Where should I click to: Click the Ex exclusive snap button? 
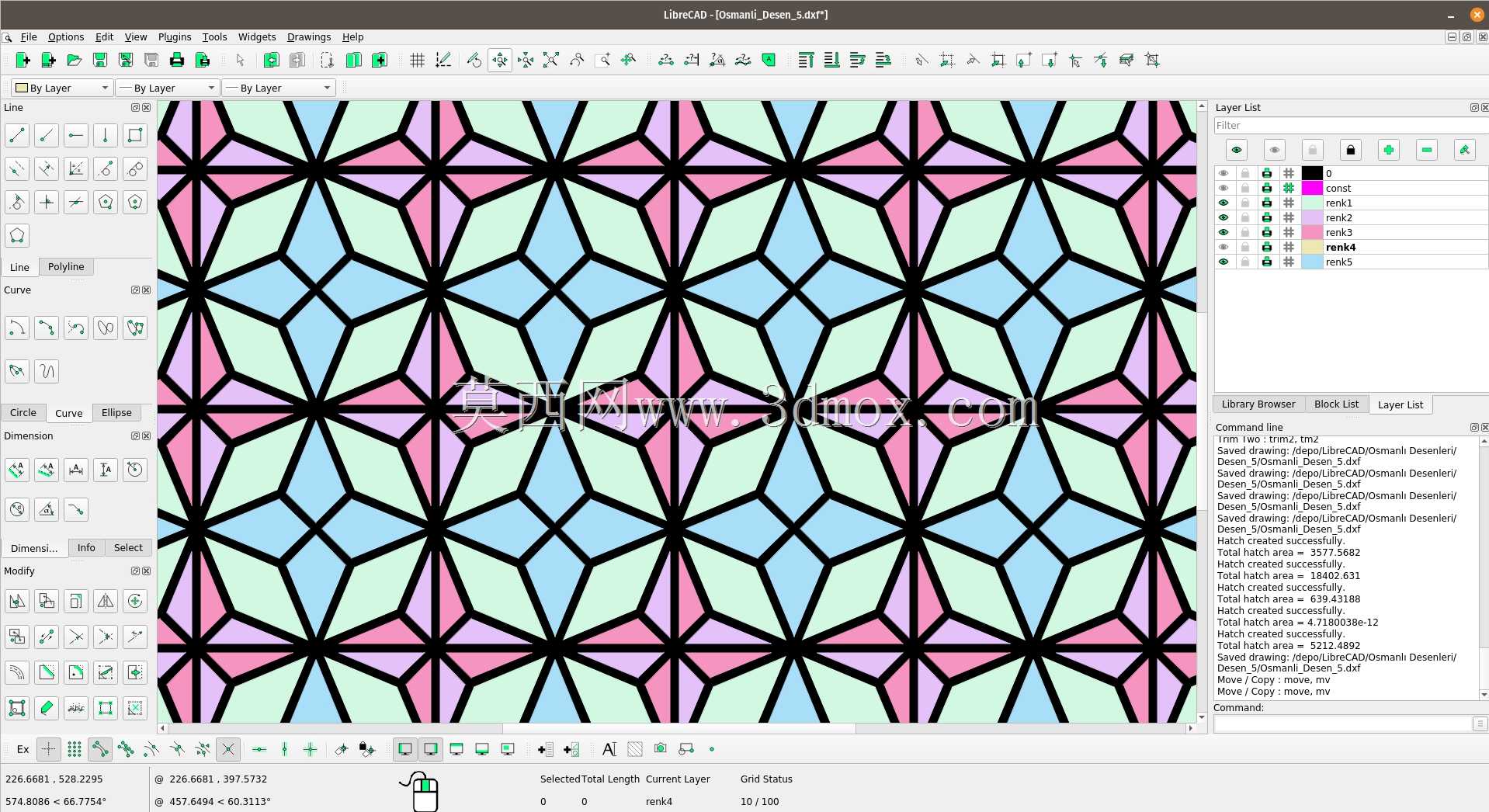pos(23,749)
